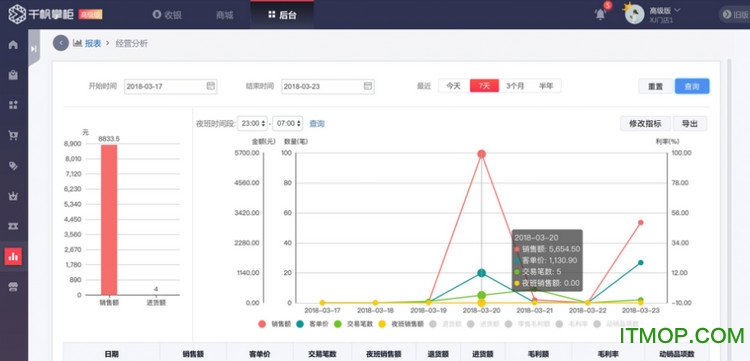Click the blue 查询 button
Image resolution: width=750 pixels, height=361 pixels.
692,87
